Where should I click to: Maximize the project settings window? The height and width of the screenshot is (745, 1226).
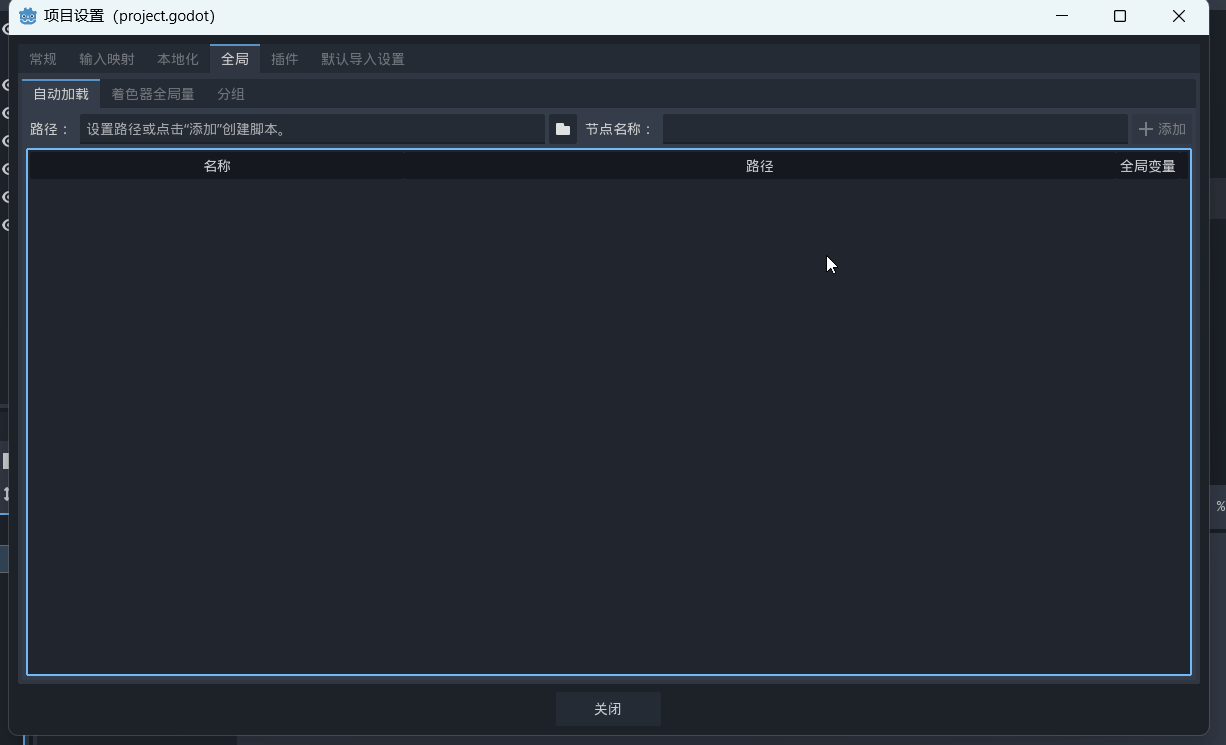1120,16
